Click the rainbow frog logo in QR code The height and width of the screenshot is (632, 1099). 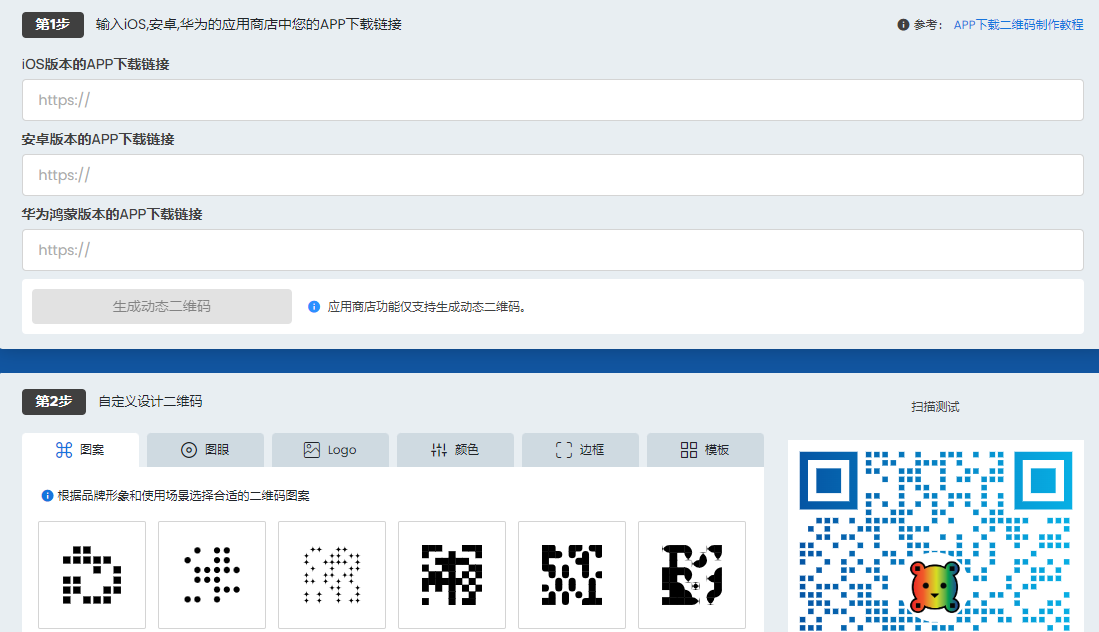pyautogui.click(x=935, y=585)
